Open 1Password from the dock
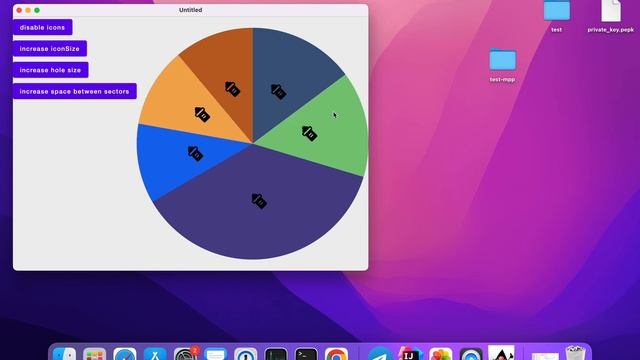 tap(246, 354)
